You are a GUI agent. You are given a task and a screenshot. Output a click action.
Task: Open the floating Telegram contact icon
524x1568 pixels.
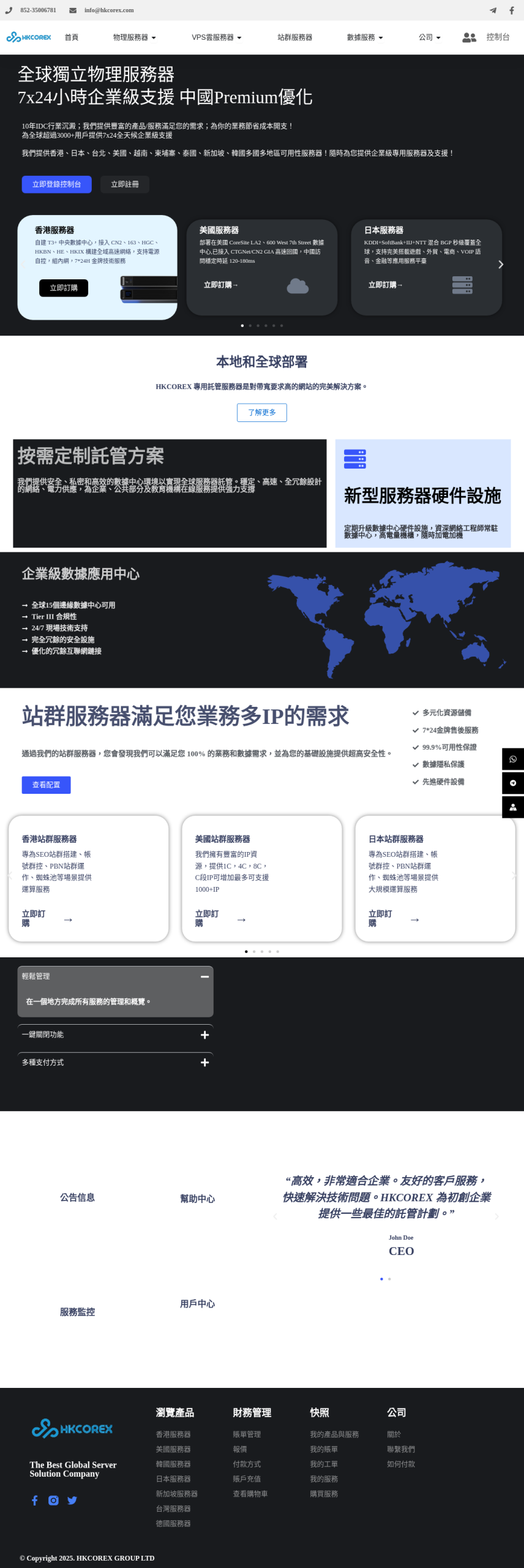pyautogui.click(x=513, y=783)
